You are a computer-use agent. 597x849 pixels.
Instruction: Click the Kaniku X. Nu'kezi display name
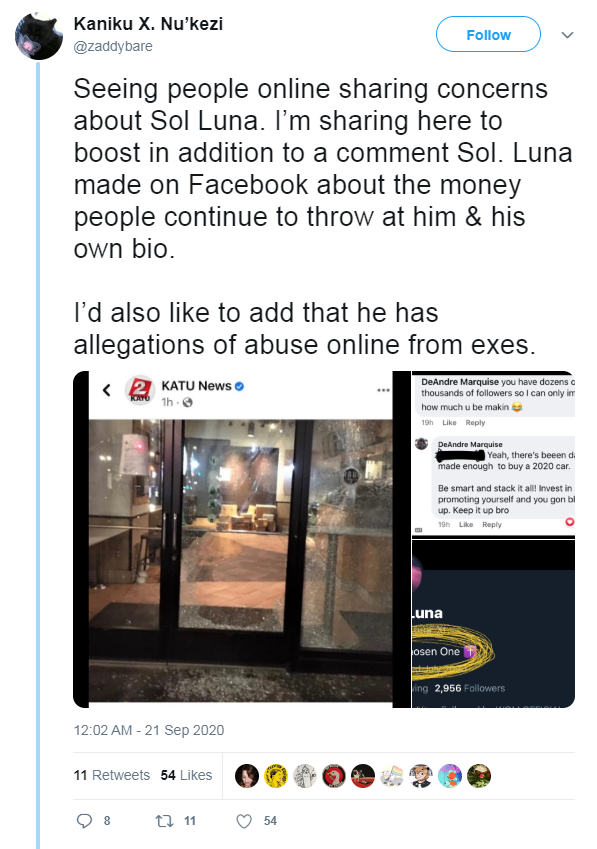coord(148,24)
